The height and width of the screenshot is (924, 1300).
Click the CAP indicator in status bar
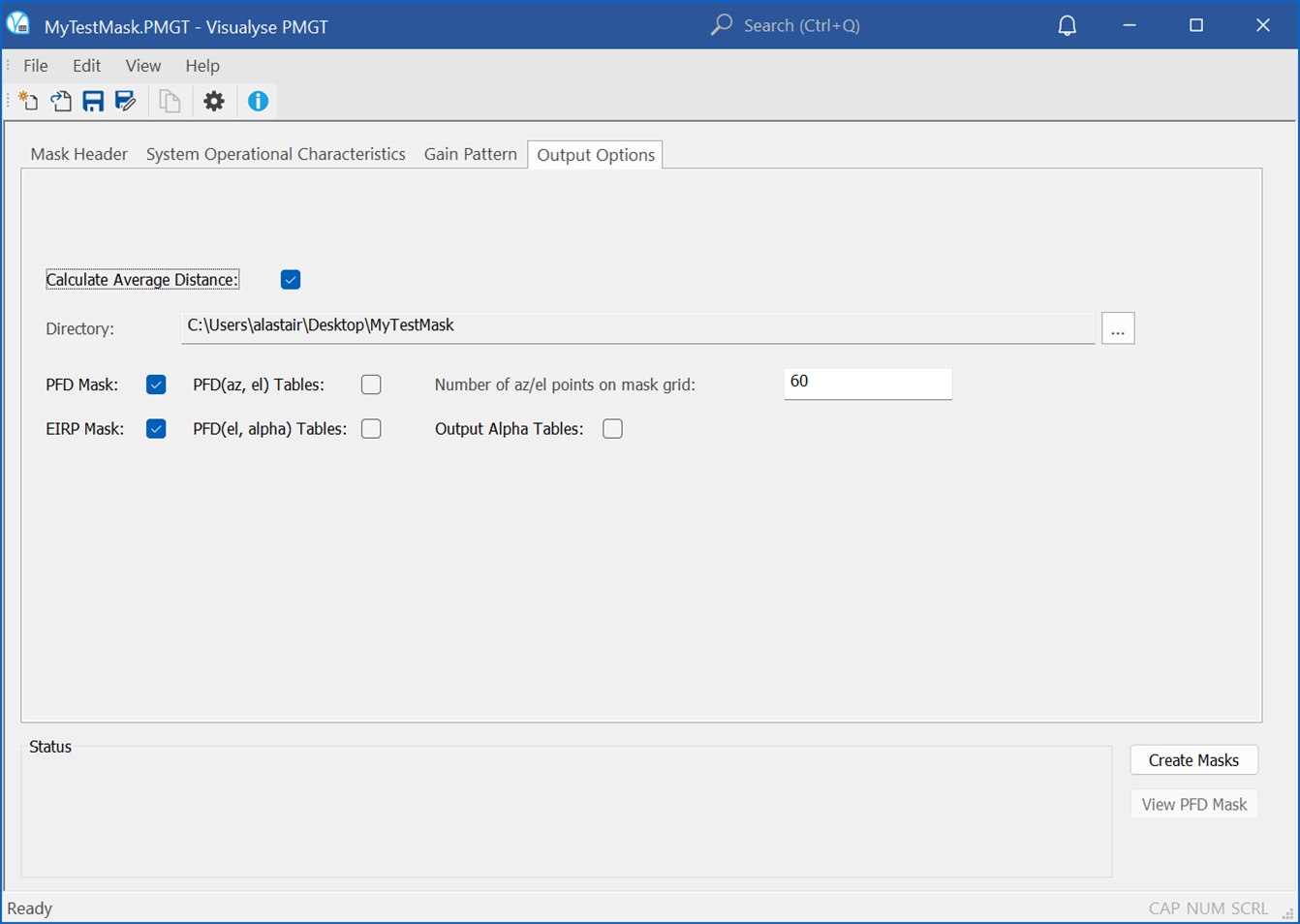(1164, 909)
